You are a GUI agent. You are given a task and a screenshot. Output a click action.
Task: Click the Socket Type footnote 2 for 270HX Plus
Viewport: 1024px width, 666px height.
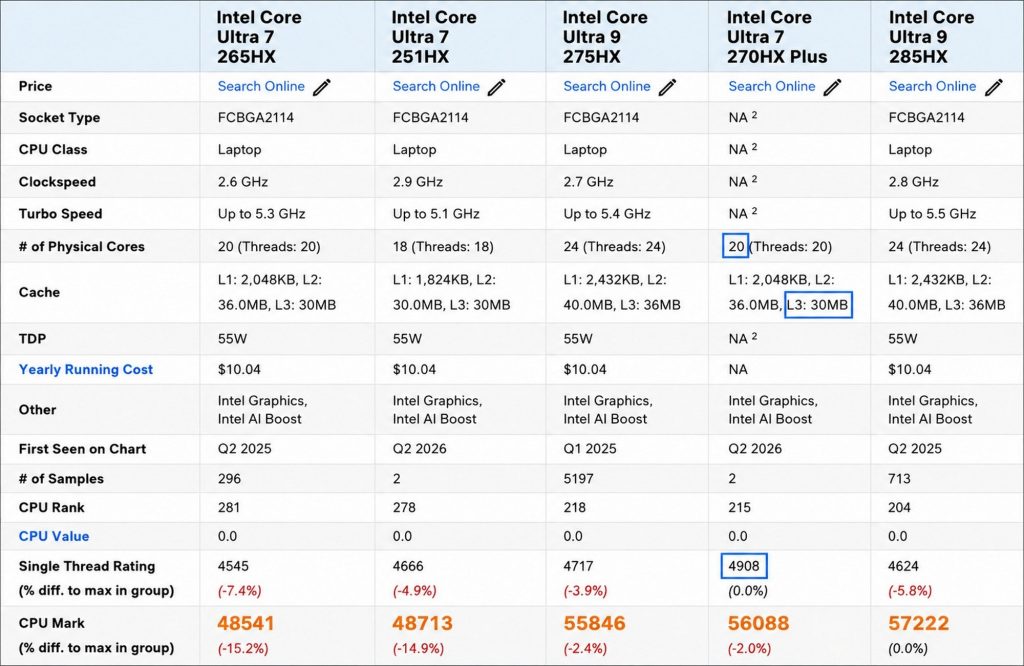pos(754,115)
